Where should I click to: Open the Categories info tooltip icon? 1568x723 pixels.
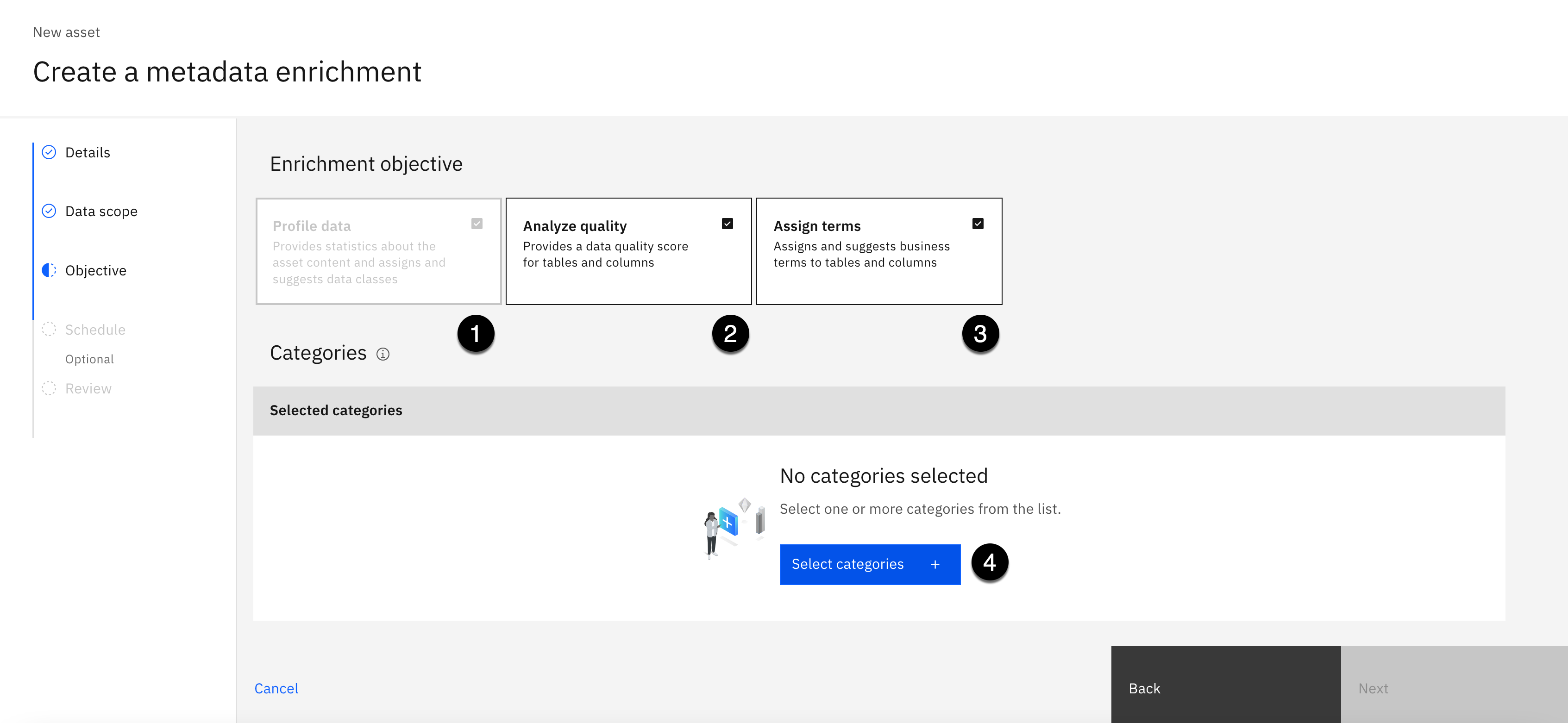383,354
